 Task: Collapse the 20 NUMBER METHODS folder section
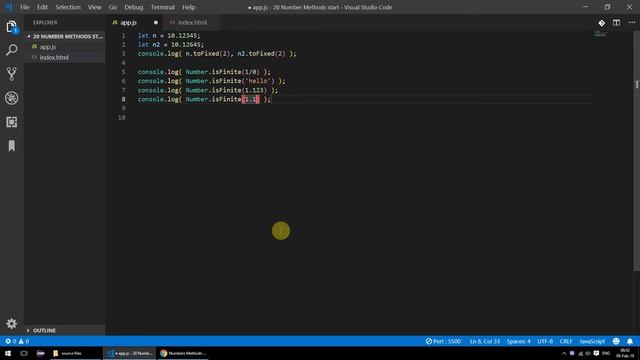coord(64,36)
